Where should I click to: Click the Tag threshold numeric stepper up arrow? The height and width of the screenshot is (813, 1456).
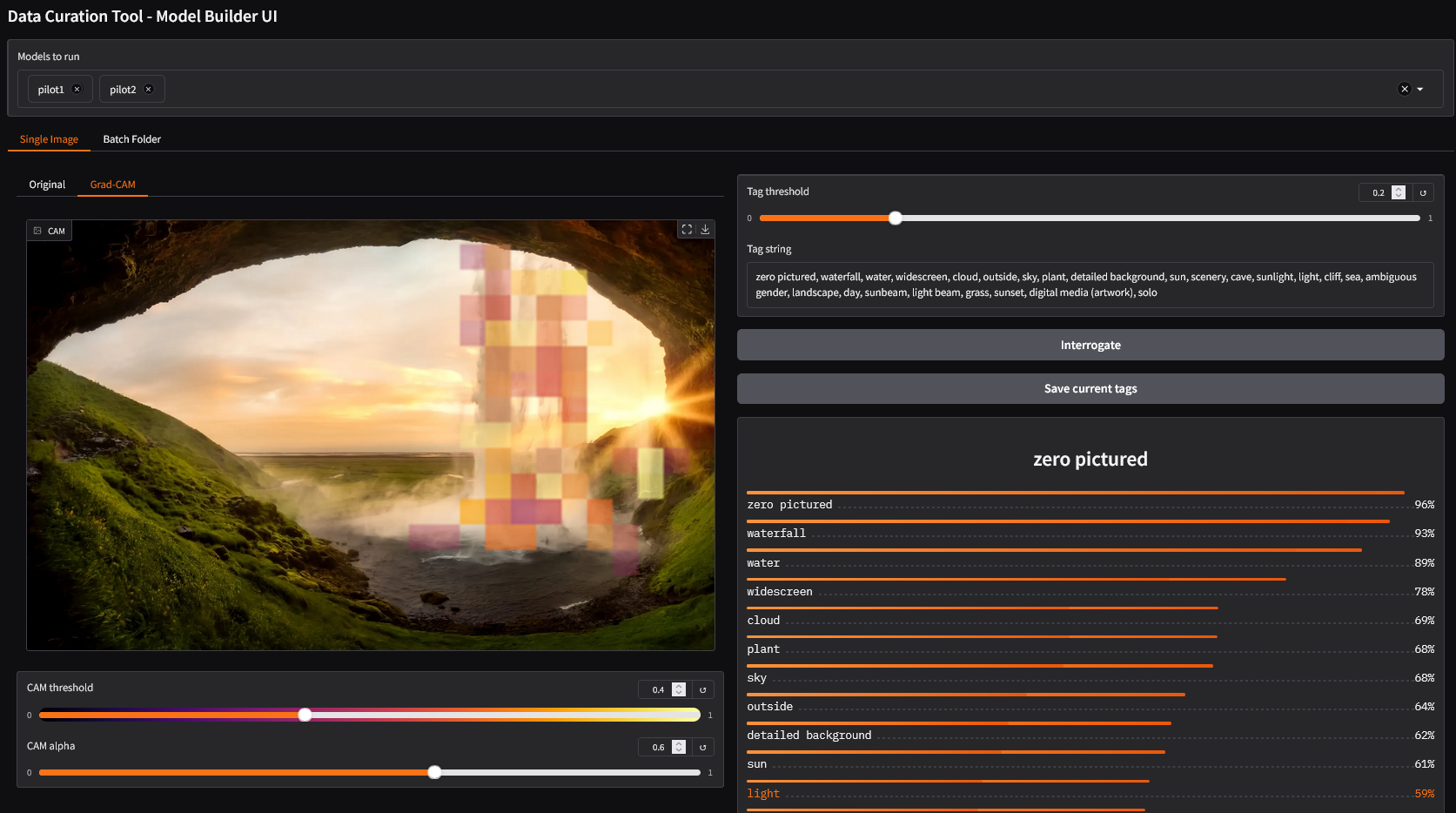click(1399, 188)
